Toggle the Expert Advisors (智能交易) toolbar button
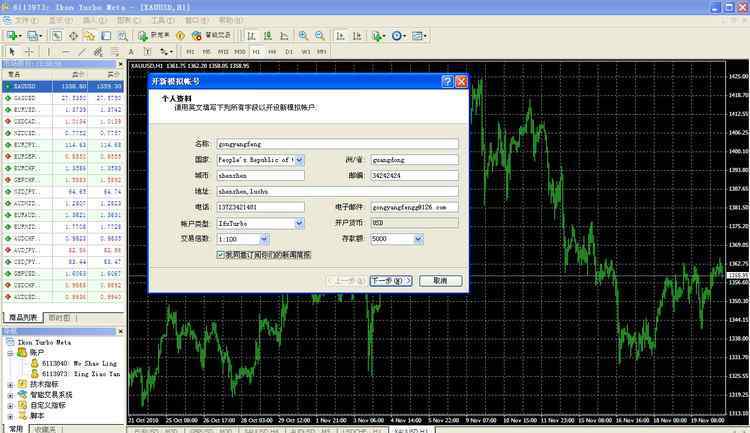Image resolution: width=750 pixels, height=433 pixels. (x=211, y=36)
